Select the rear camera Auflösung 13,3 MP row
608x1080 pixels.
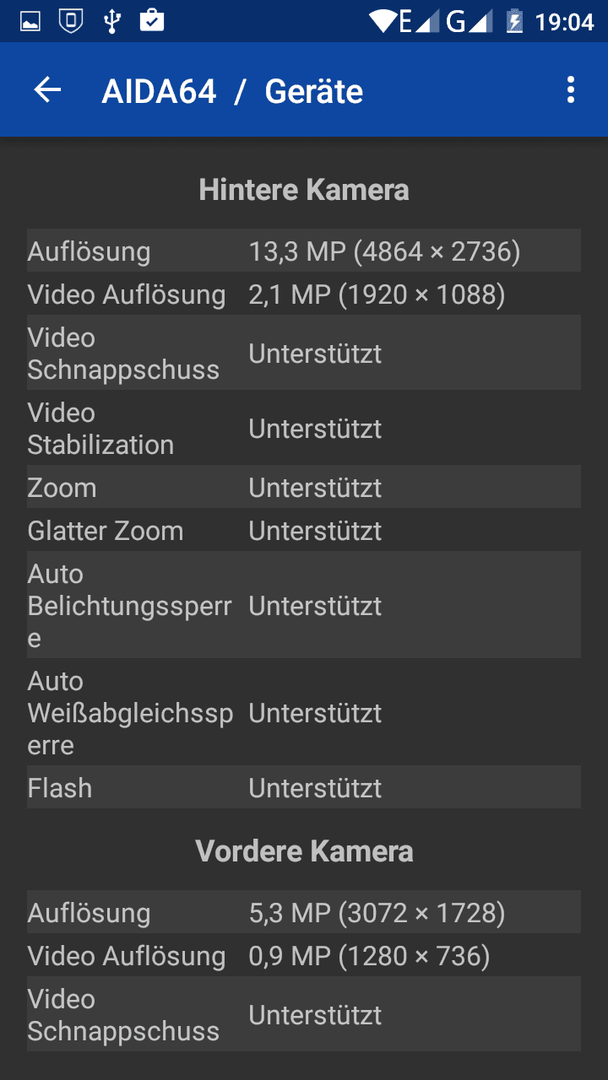point(304,251)
